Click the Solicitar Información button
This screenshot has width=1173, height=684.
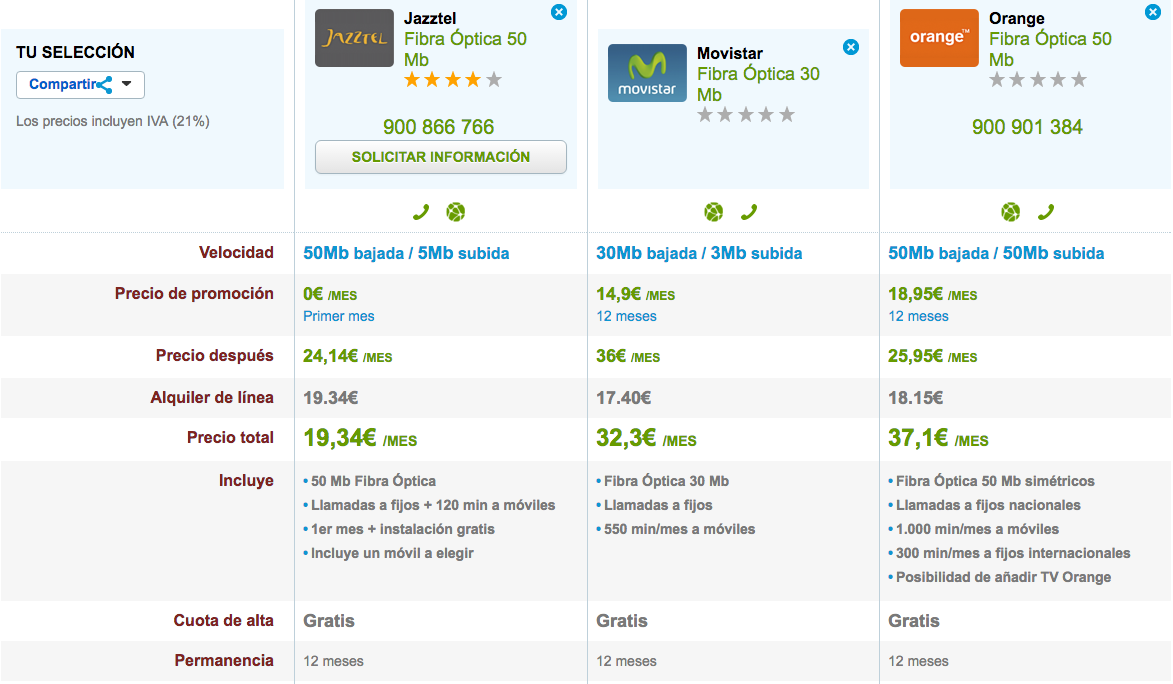pyautogui.click(x=441, y=157)
